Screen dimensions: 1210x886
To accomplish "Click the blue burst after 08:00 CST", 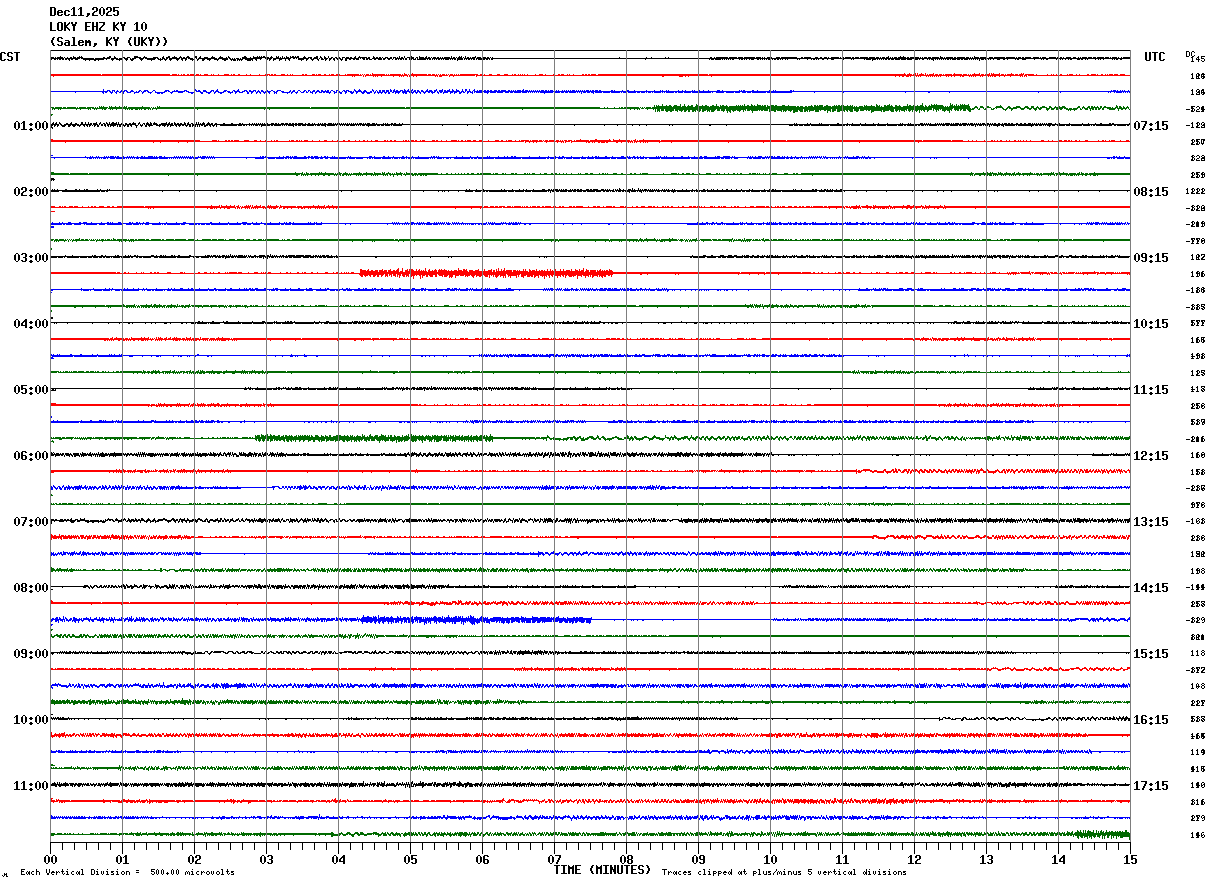I will tap(476, 620).
